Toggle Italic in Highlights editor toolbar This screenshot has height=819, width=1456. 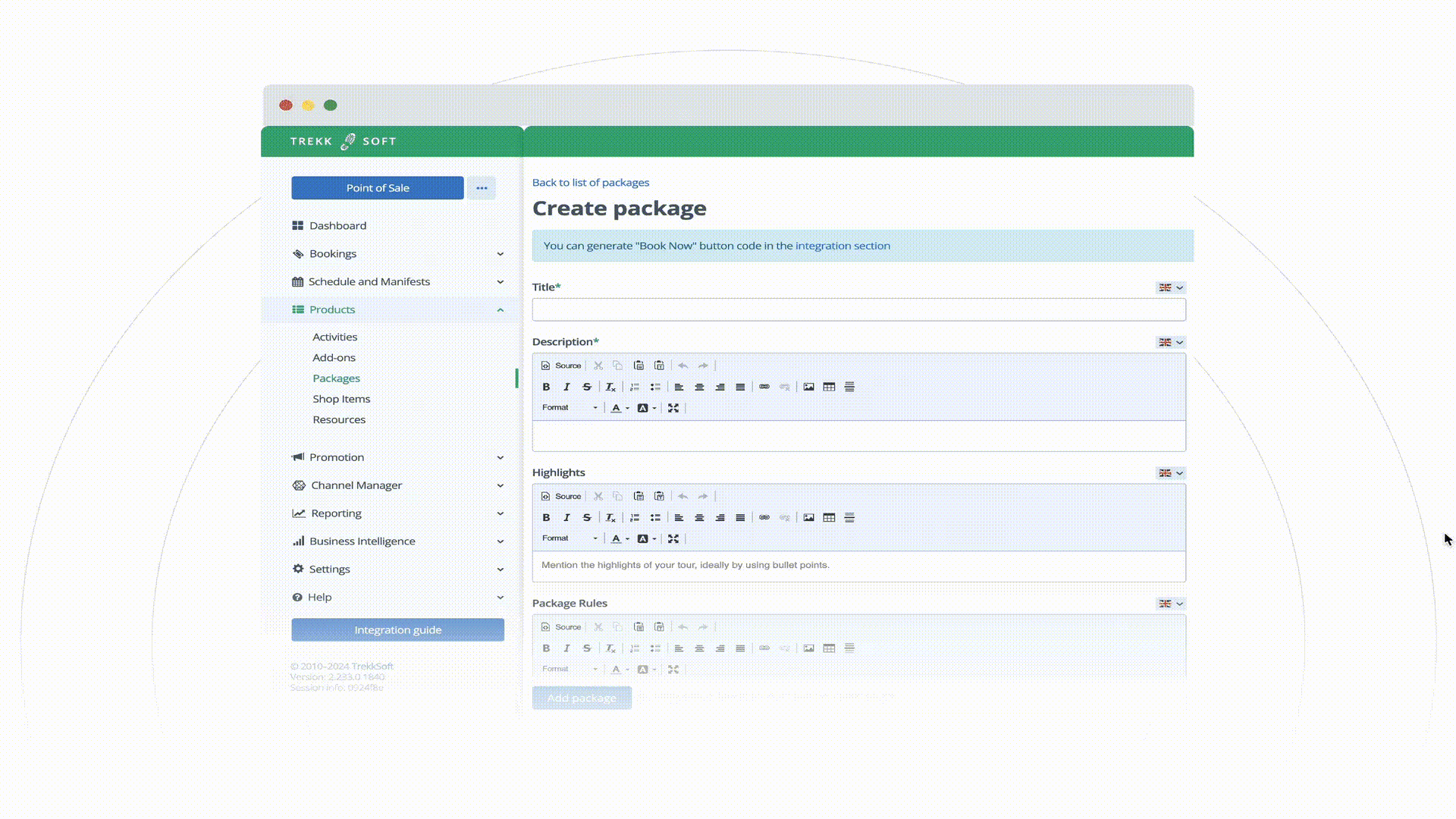pyautogui.click(x=566, y=517)
